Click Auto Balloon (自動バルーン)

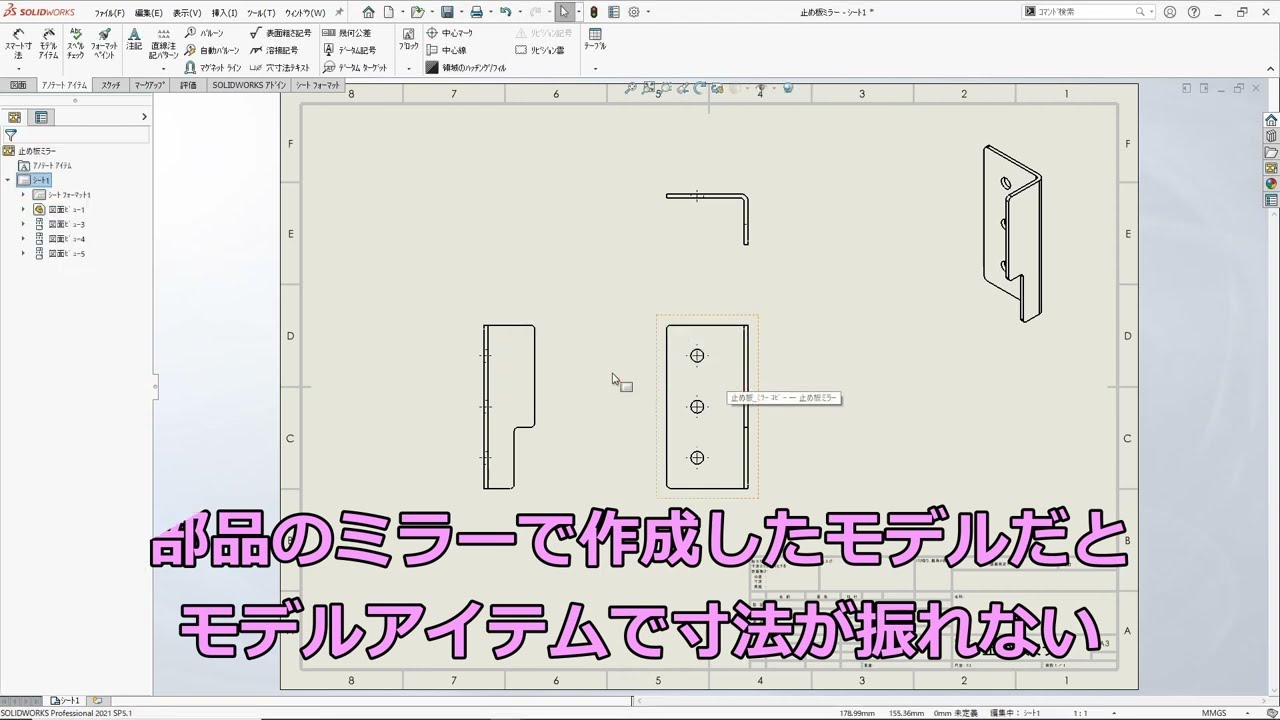pyautogui.click(x=213, y=50)
